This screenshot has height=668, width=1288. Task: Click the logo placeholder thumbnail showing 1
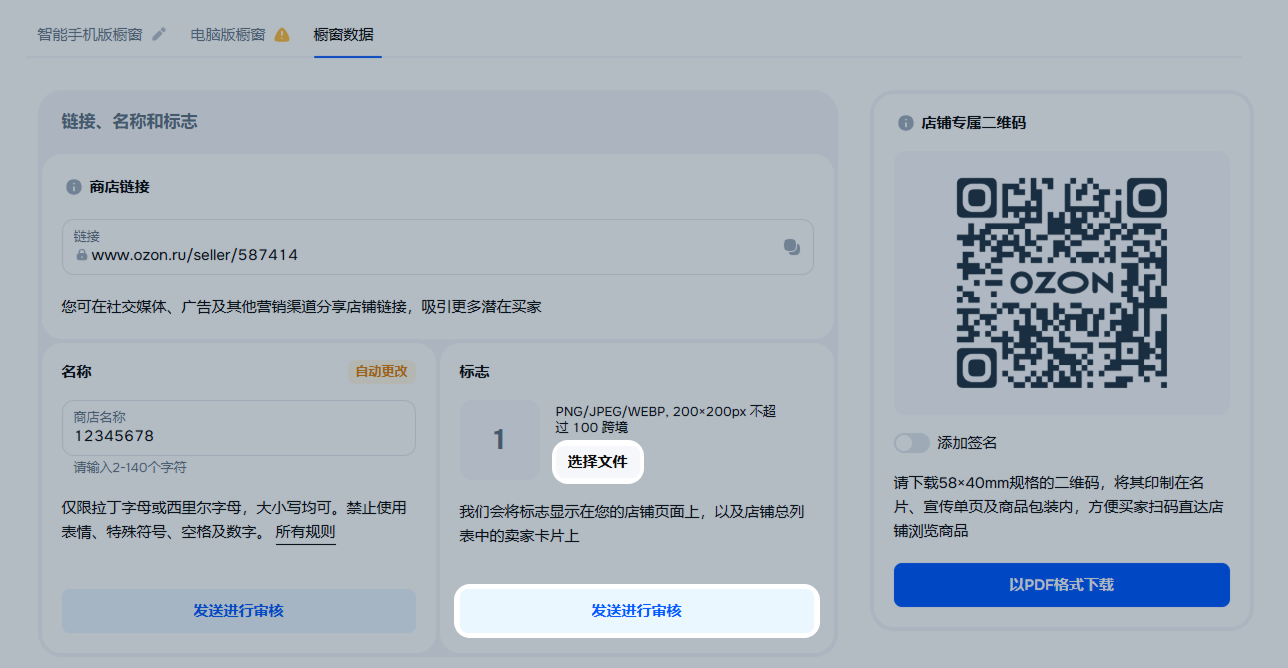tap(499, 439)
